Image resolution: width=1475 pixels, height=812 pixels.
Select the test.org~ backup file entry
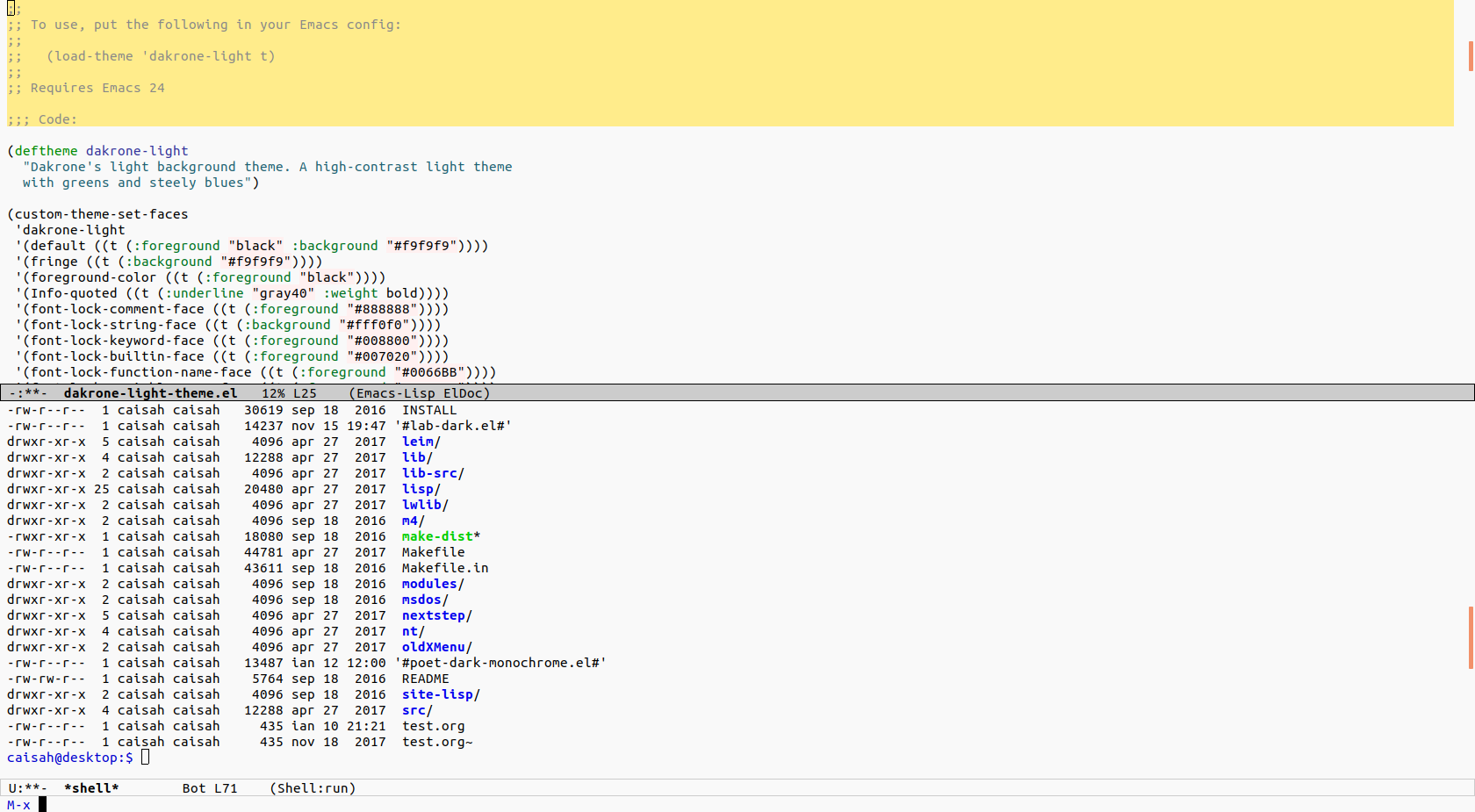click(437, 742)
